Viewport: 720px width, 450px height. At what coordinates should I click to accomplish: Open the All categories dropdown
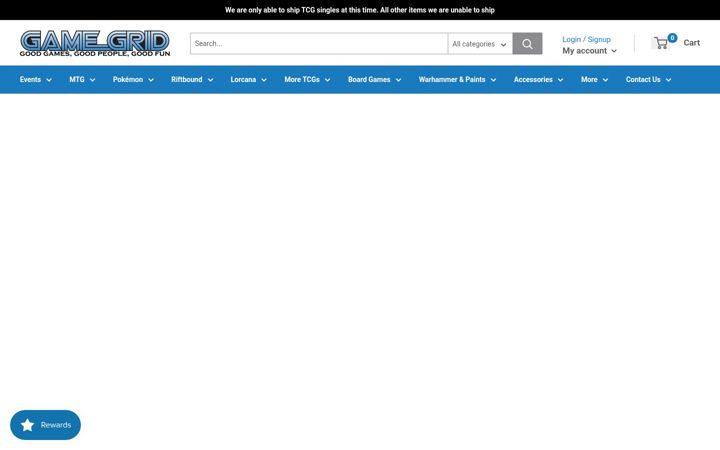tap(480, 44)
